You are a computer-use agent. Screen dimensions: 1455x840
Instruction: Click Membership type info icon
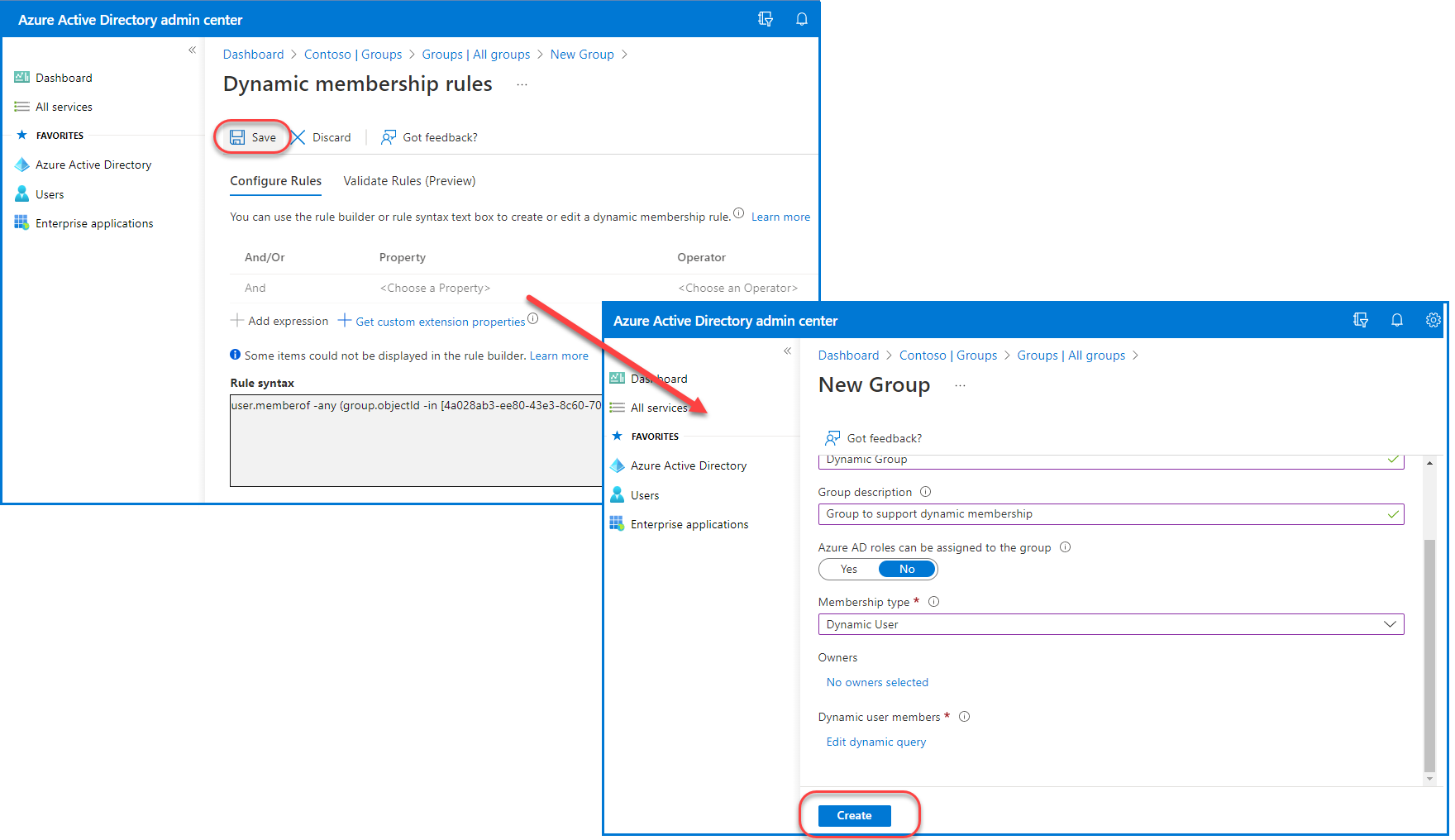click(933, 602)
